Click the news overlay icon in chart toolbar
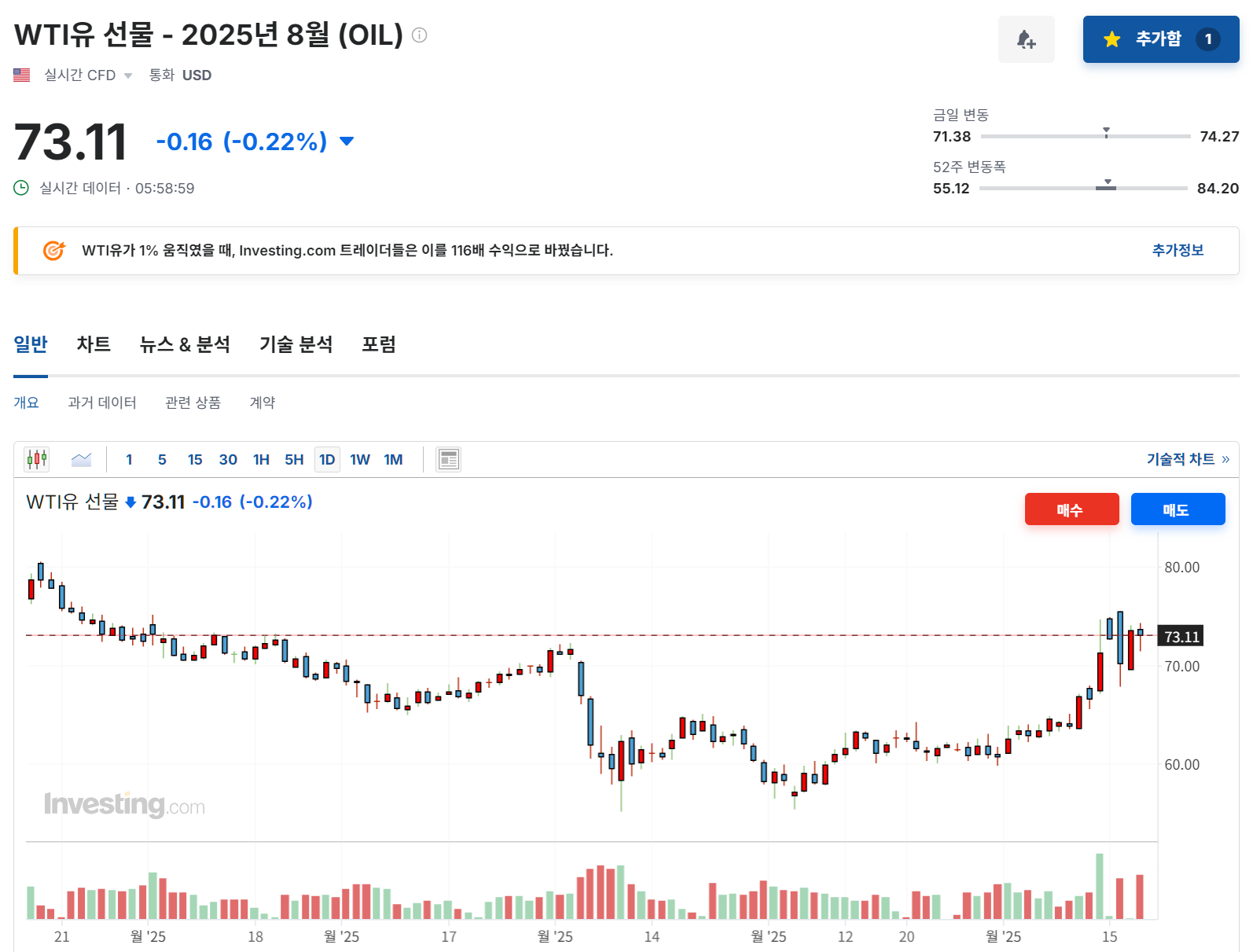 point(449,459)
